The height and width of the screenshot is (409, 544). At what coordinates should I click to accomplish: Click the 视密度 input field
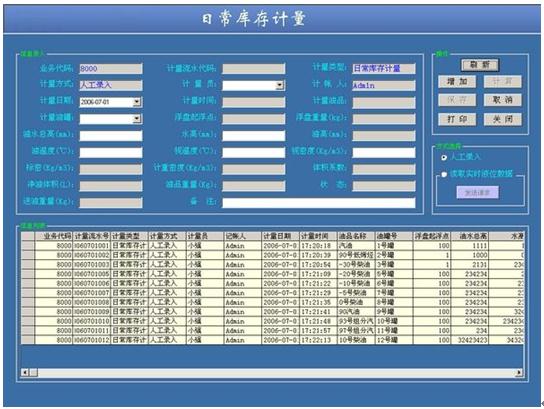tap(384, 152)
